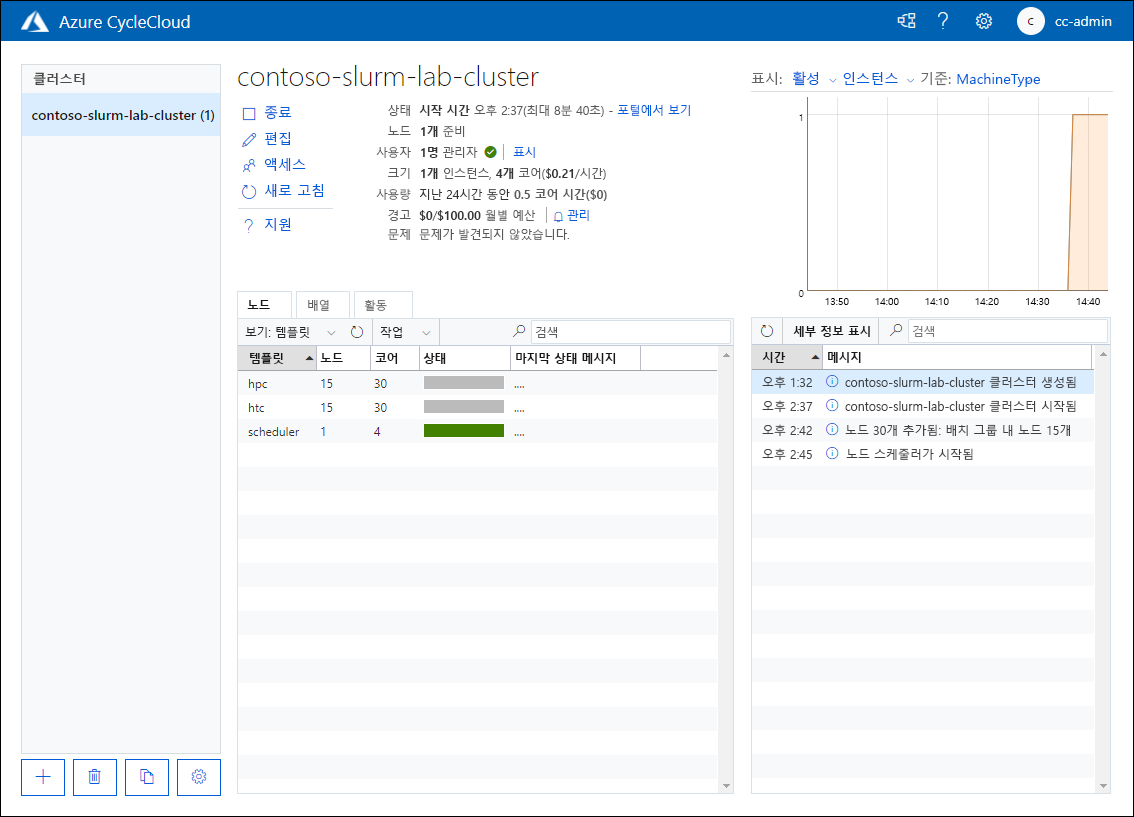Click the add new cluster plus icon
The height and width of the screenshot is (817, 1134).
[x=42, y=777]
